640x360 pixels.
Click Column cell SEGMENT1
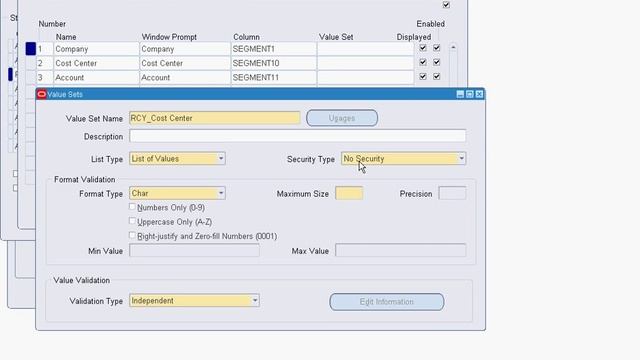pyautogui.click(x=273, y=49)
